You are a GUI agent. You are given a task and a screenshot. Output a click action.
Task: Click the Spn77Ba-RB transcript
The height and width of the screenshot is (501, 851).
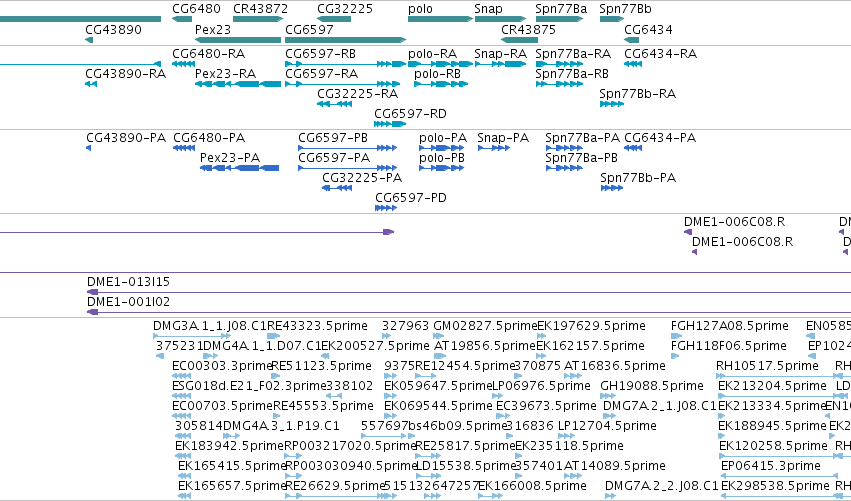pos(559,84)
